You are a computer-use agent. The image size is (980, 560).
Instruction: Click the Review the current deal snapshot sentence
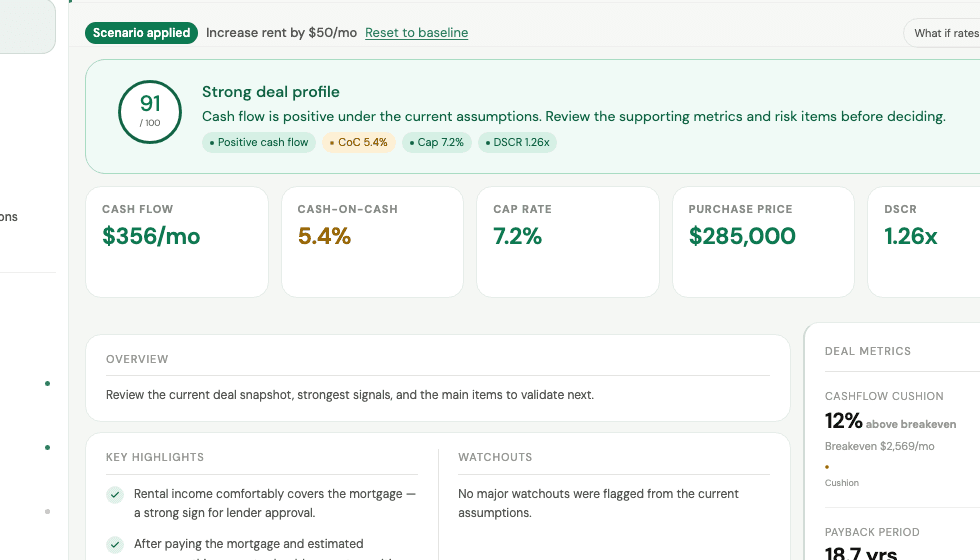pos(350,395)
